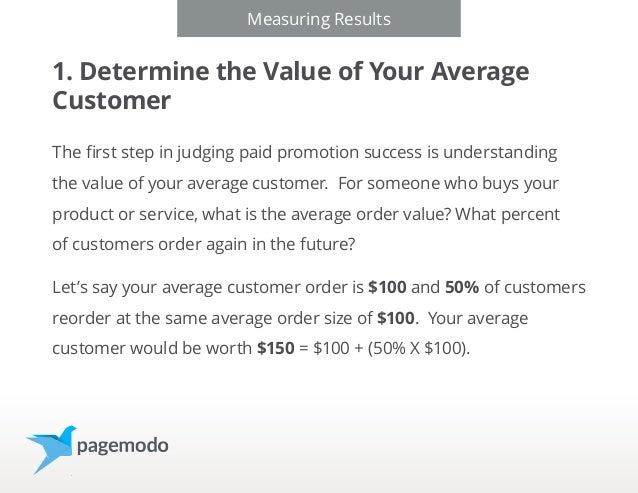Click the slide title starting "1. Determine"
The height and width of the screenshot is (493, 638).
pos(291,85)
